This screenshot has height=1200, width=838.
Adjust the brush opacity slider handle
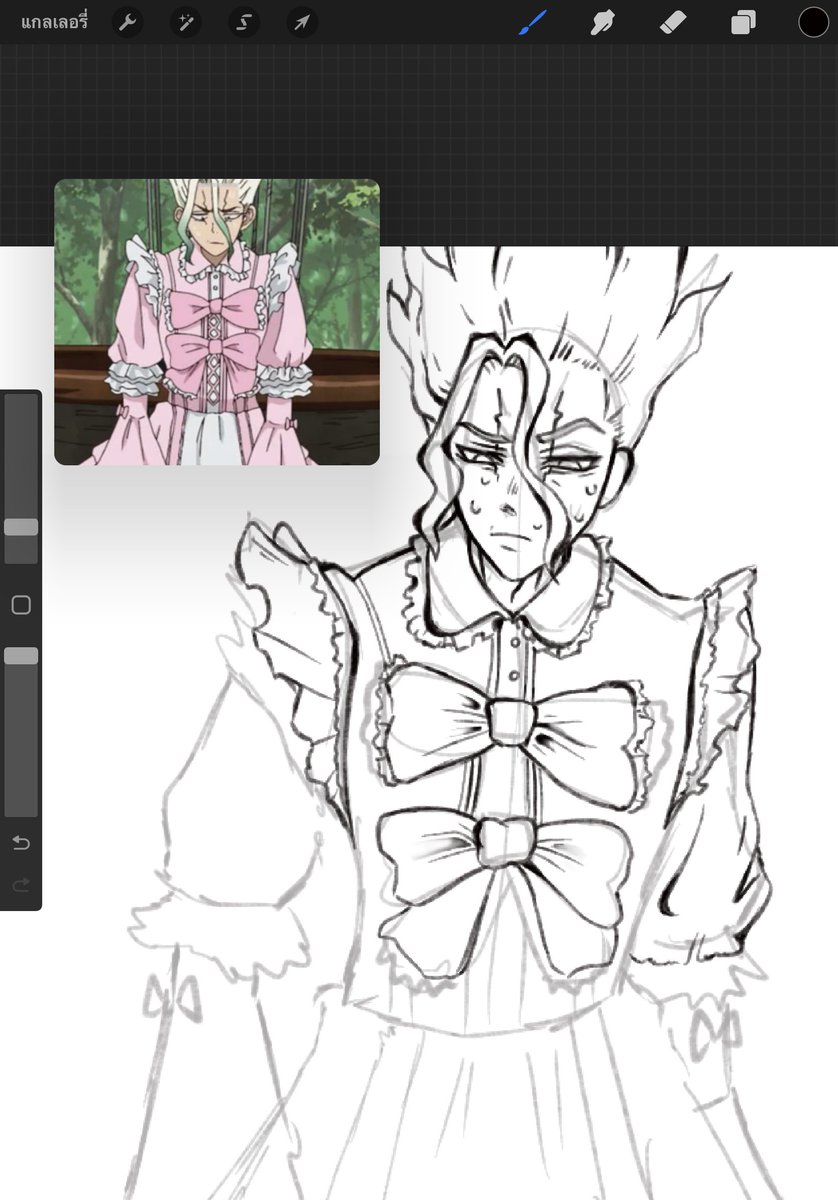[x=21, y=656]
